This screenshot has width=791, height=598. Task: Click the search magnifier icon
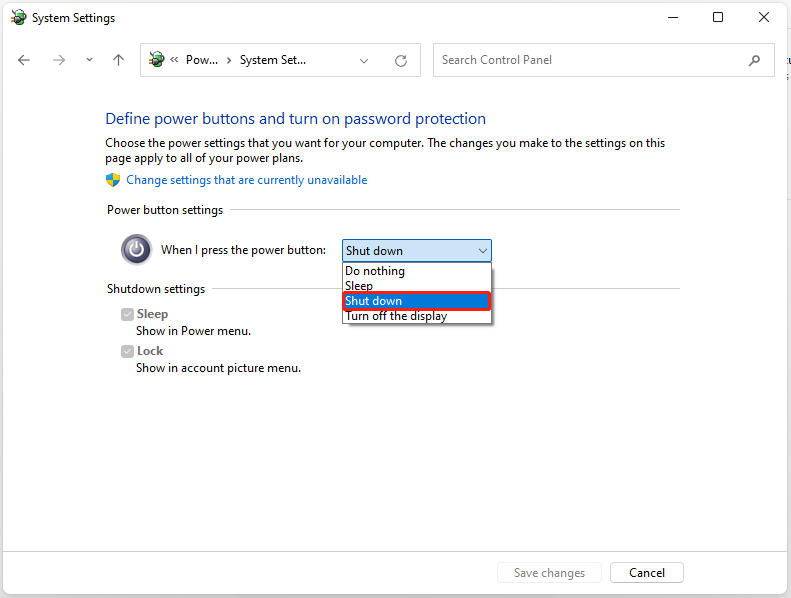(x=754, y=61)
